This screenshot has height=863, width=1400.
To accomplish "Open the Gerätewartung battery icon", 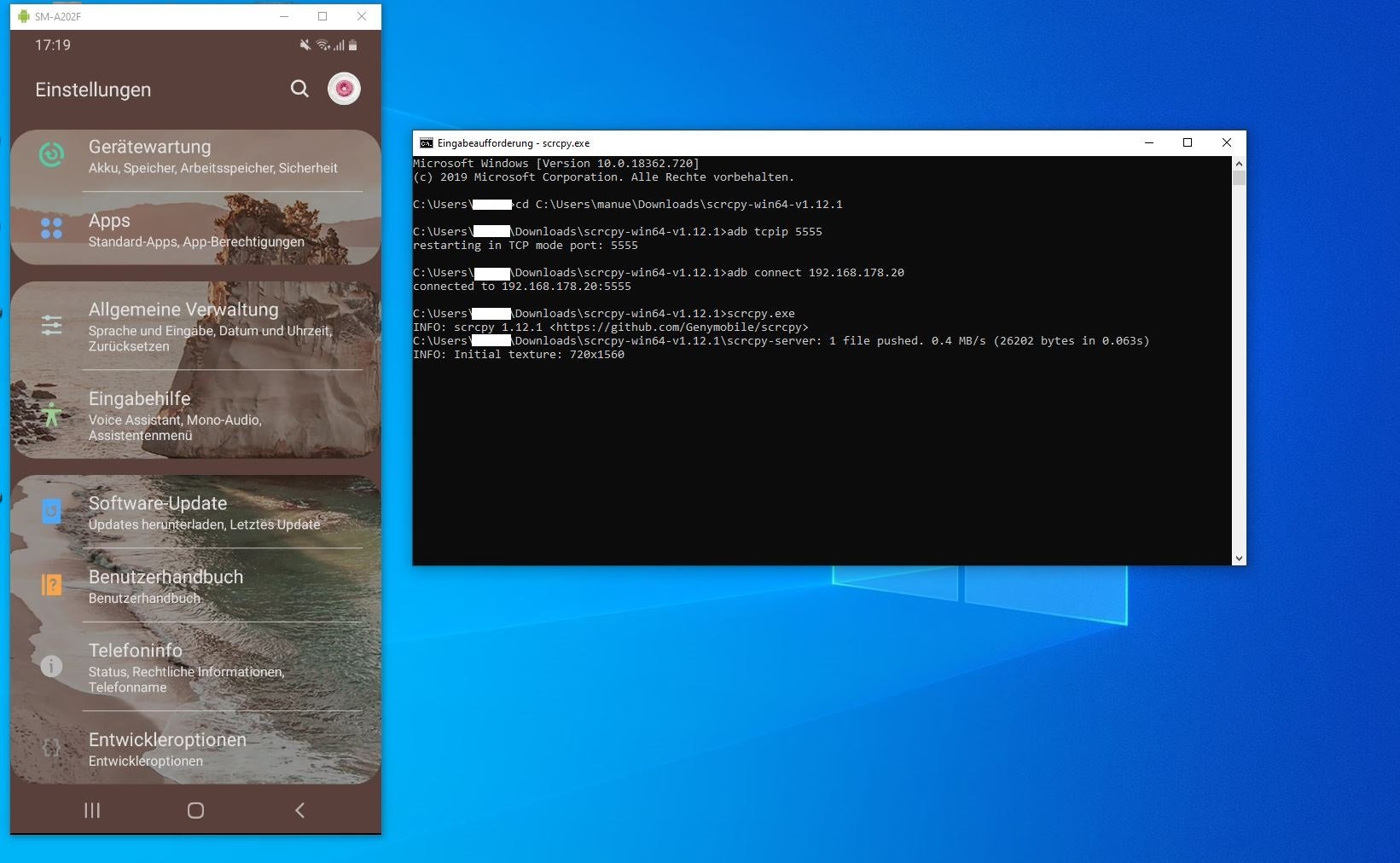I will click(x=50, y=154).
